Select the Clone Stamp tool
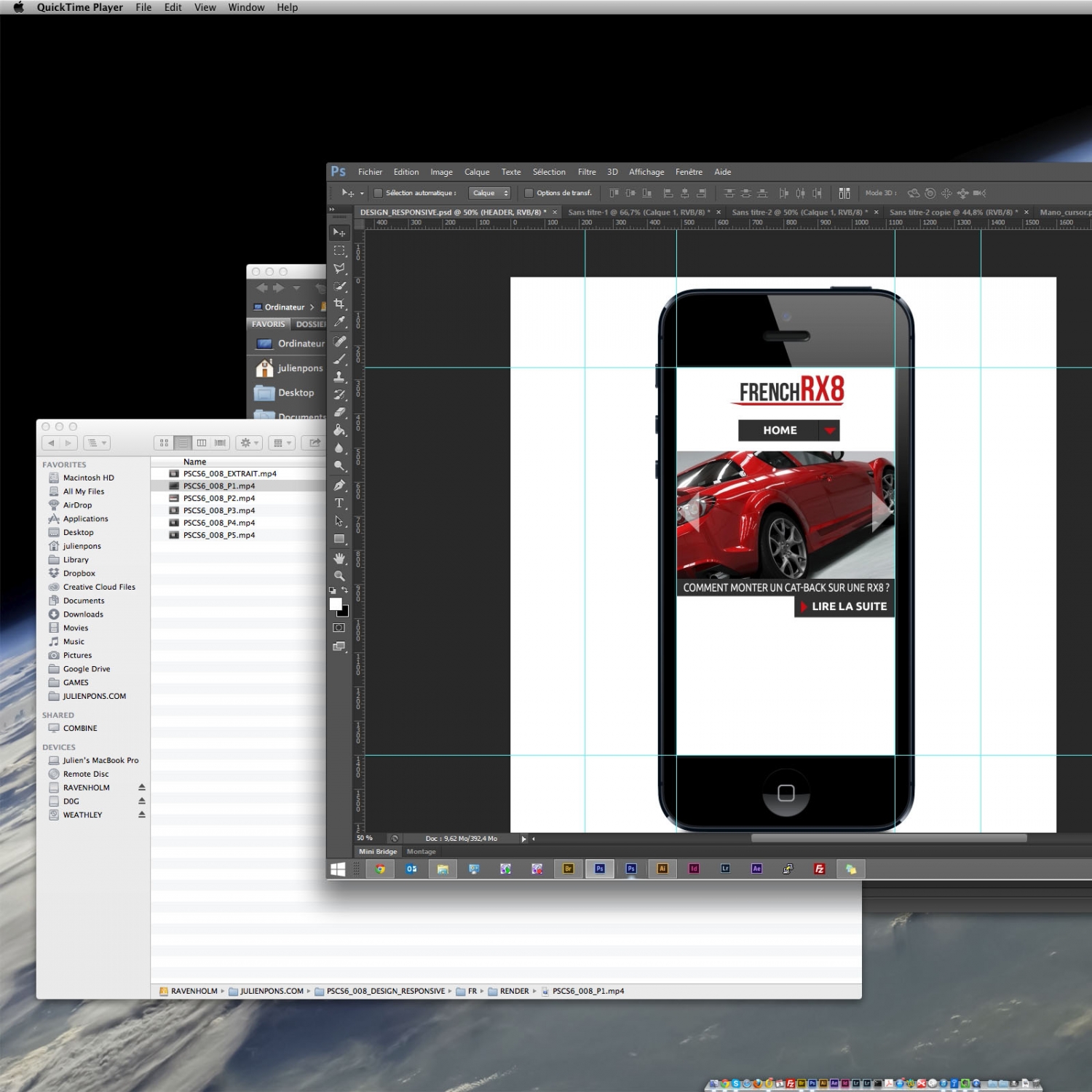1092x1092 pixels. (339, 377)
